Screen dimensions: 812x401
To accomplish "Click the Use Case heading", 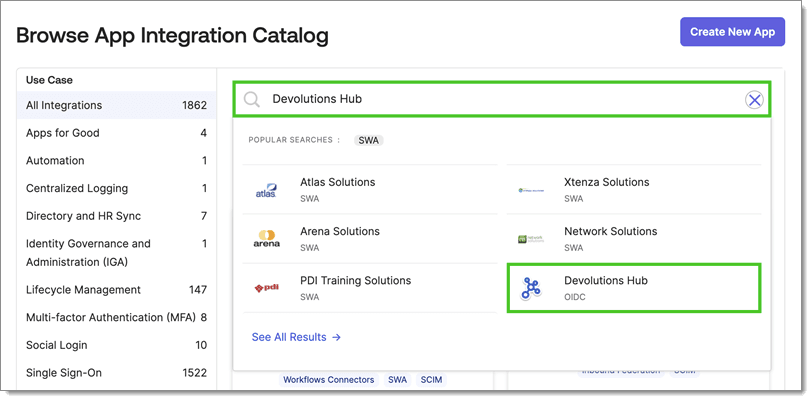I will [49, 80].
